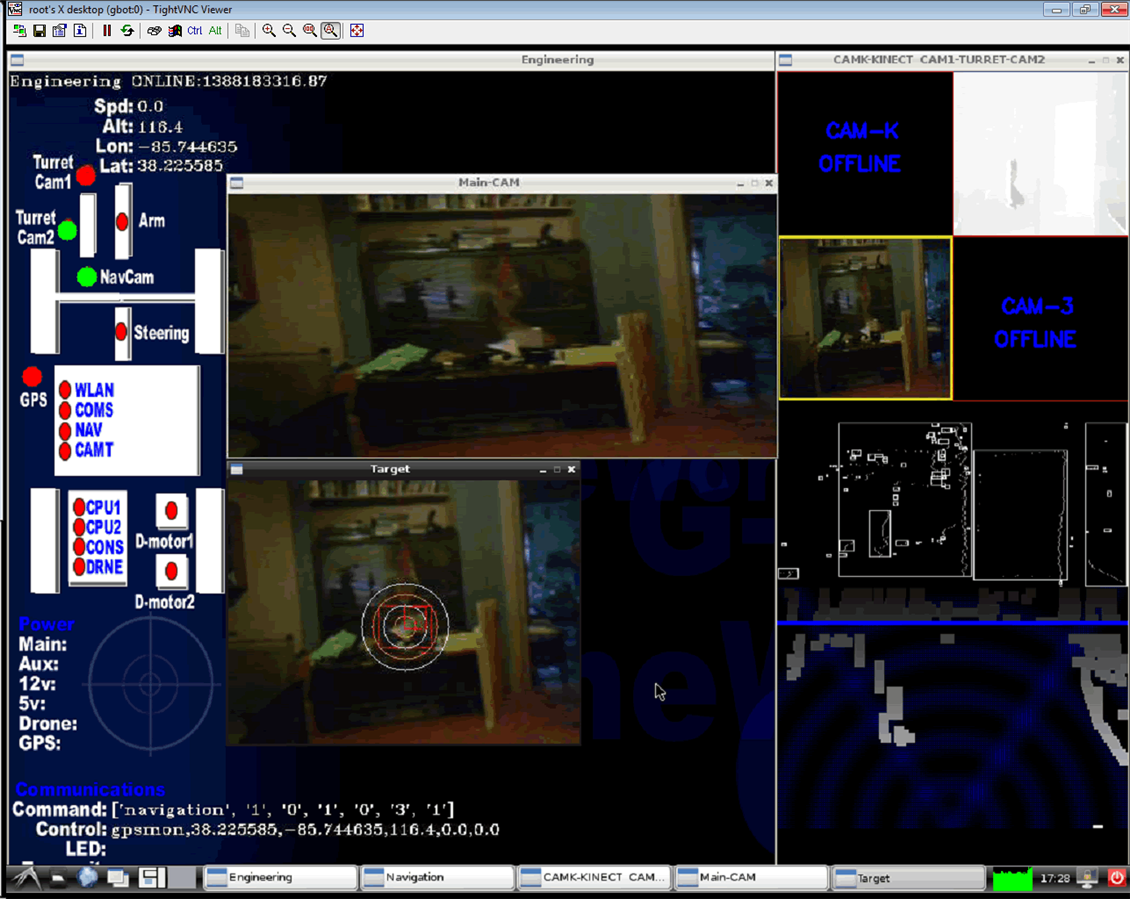Pause the VNC session
The image size is (1130, 899).
[x=107, y=30]
